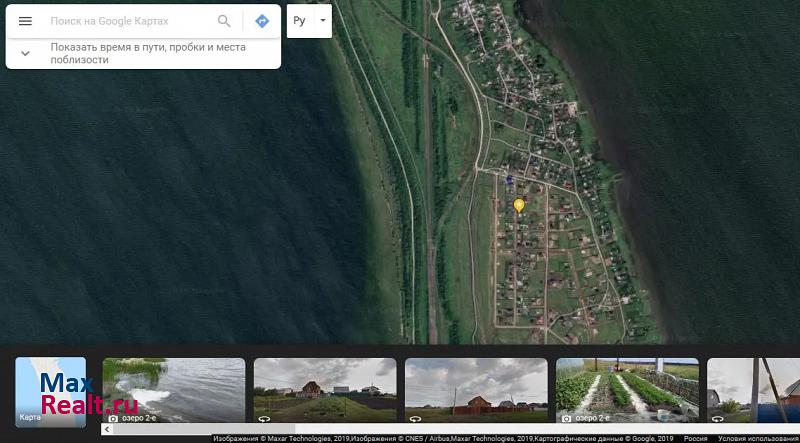
Task: Expand the travel time and traffic panel
Action: 25,53
